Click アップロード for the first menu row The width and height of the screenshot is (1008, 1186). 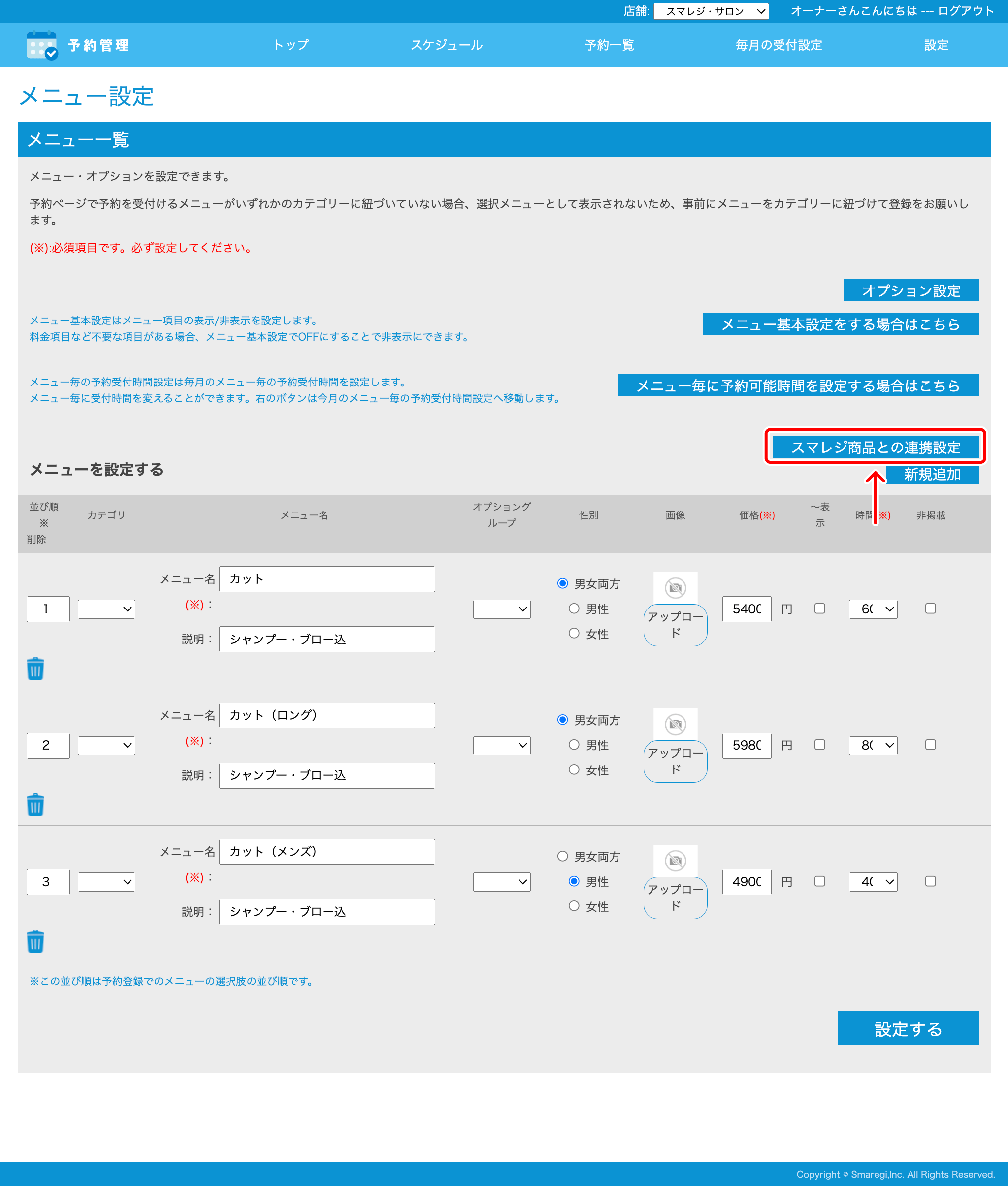(x=675, y=625)
